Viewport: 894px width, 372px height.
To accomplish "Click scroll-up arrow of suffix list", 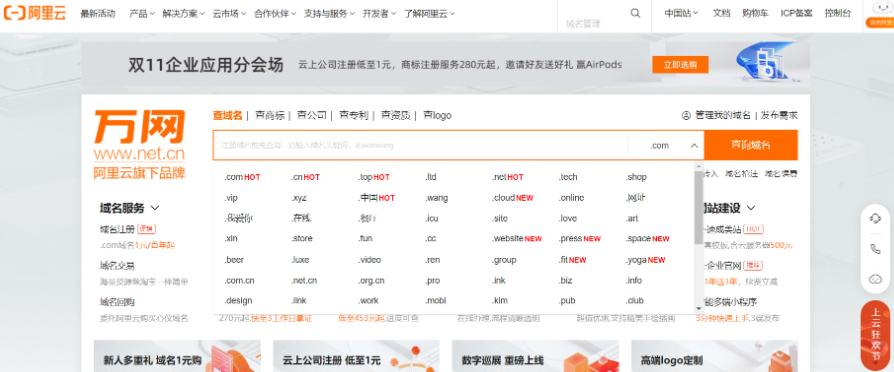I will pos(699,166).
